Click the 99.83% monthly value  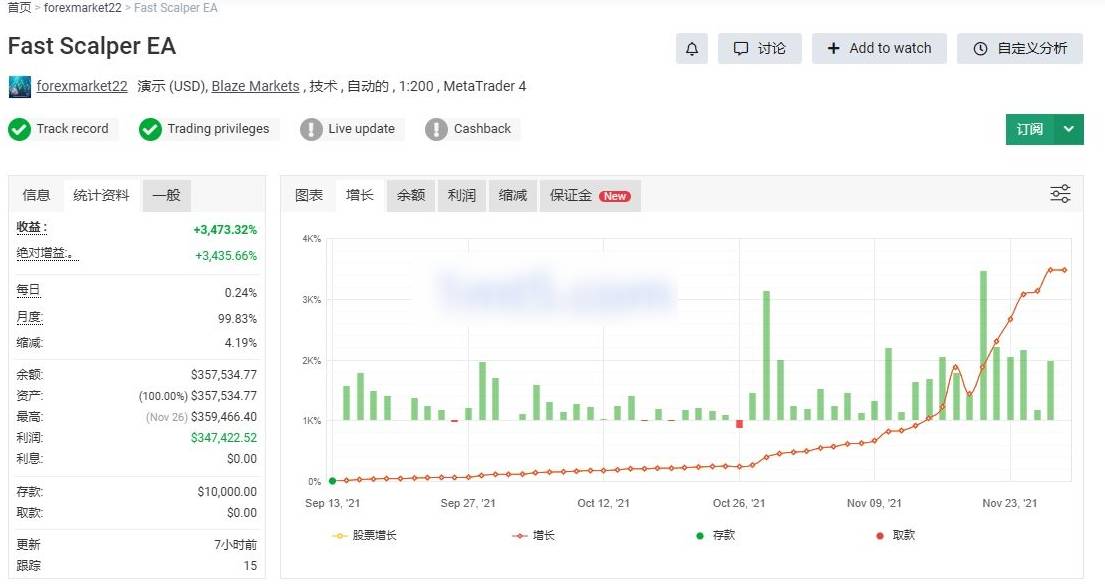tap(237, 318)
